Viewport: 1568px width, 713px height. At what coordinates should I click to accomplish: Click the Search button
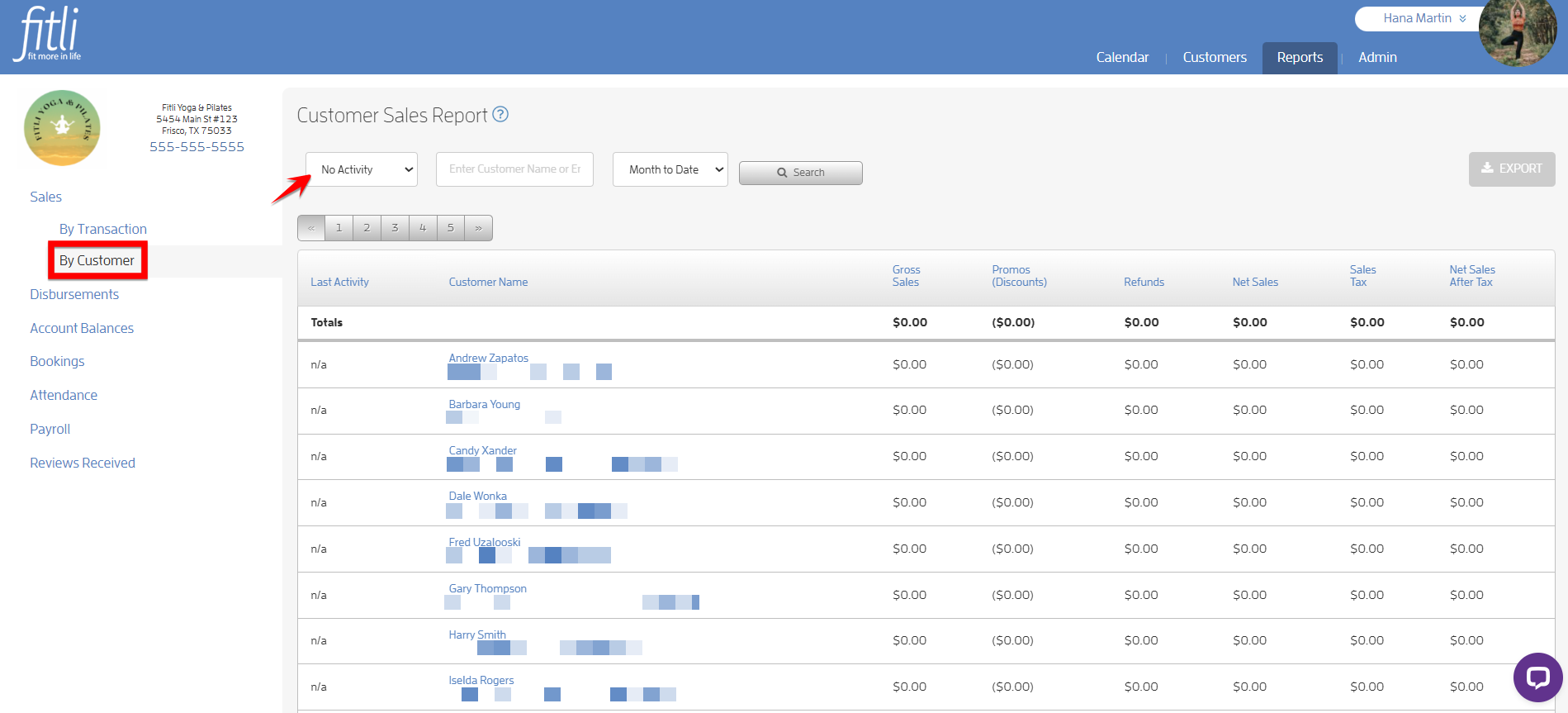pos(801,173)
